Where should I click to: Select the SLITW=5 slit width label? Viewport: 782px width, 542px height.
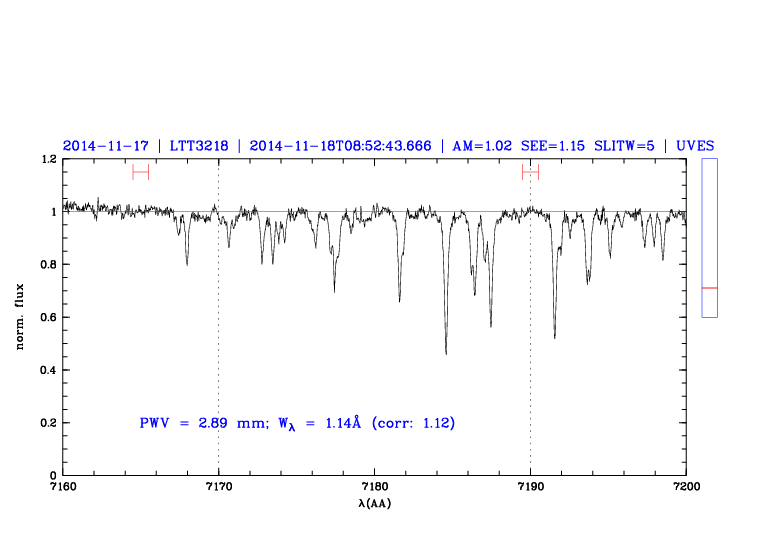pos(624,146)
